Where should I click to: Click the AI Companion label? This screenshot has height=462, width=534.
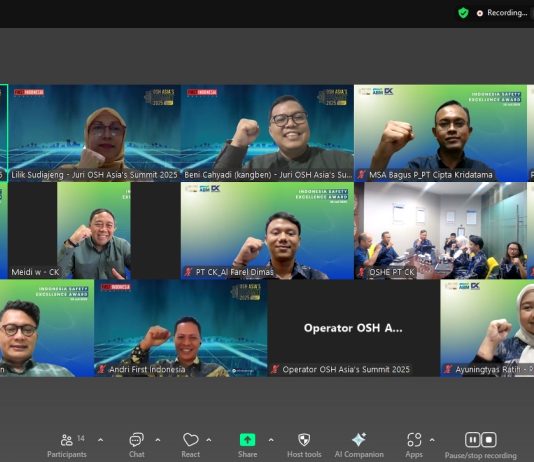point(359,455)
